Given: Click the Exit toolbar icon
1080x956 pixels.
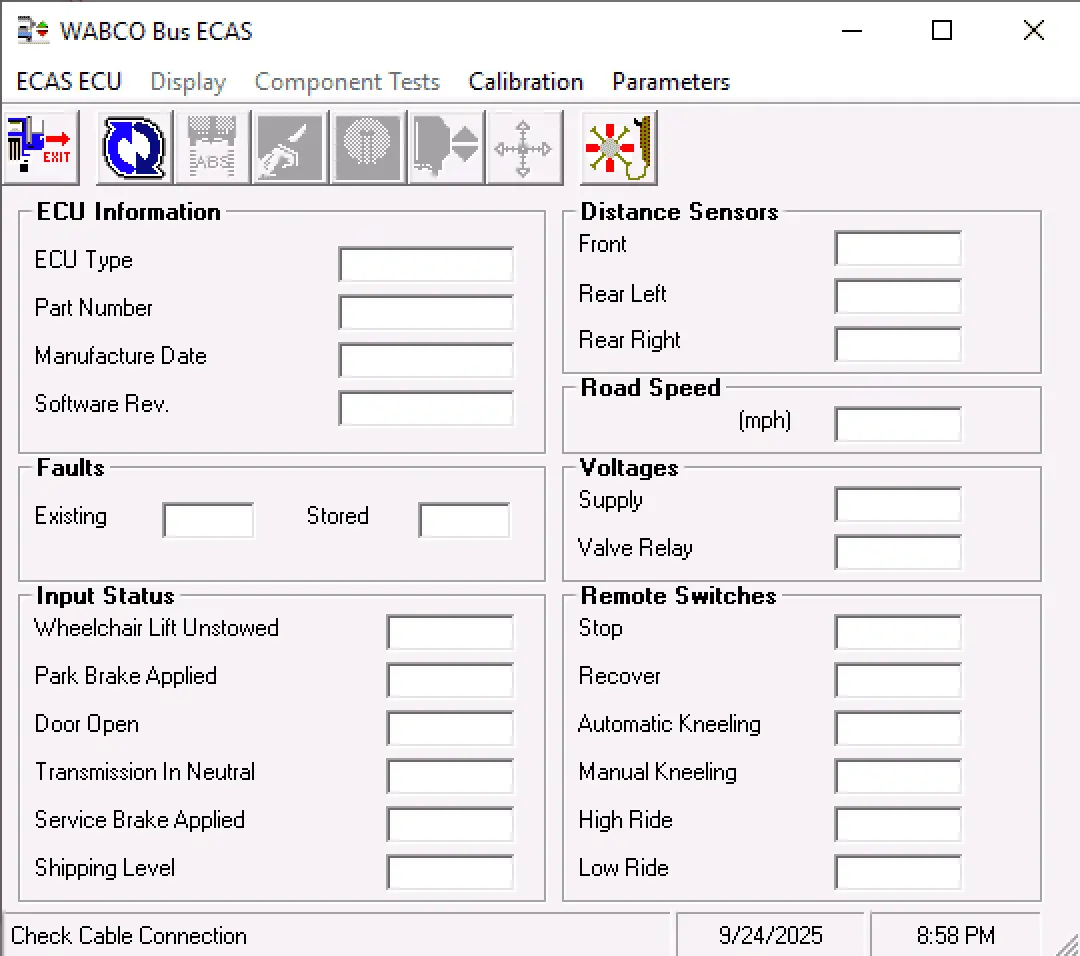Looking at the screenshot, I should click(41, 148).
